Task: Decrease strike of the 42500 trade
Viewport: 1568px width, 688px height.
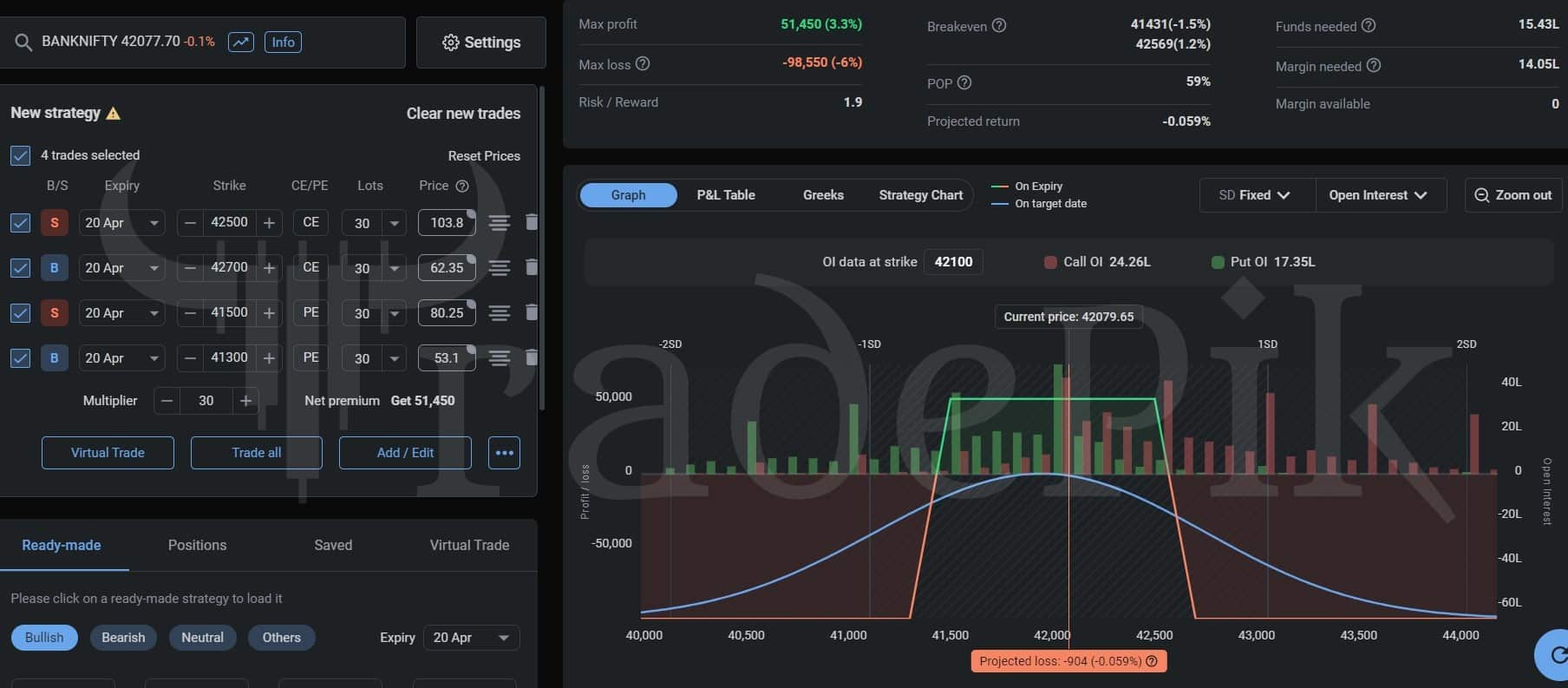Action: 190,223
